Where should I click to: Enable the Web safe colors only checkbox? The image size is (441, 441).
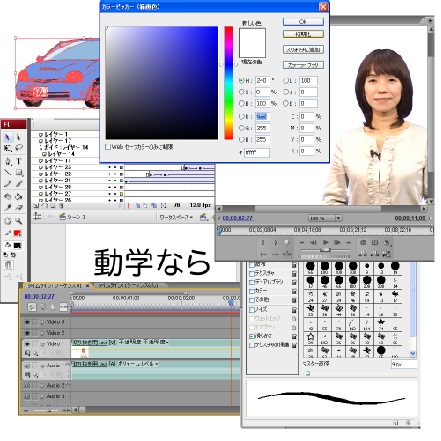point(108,147)
